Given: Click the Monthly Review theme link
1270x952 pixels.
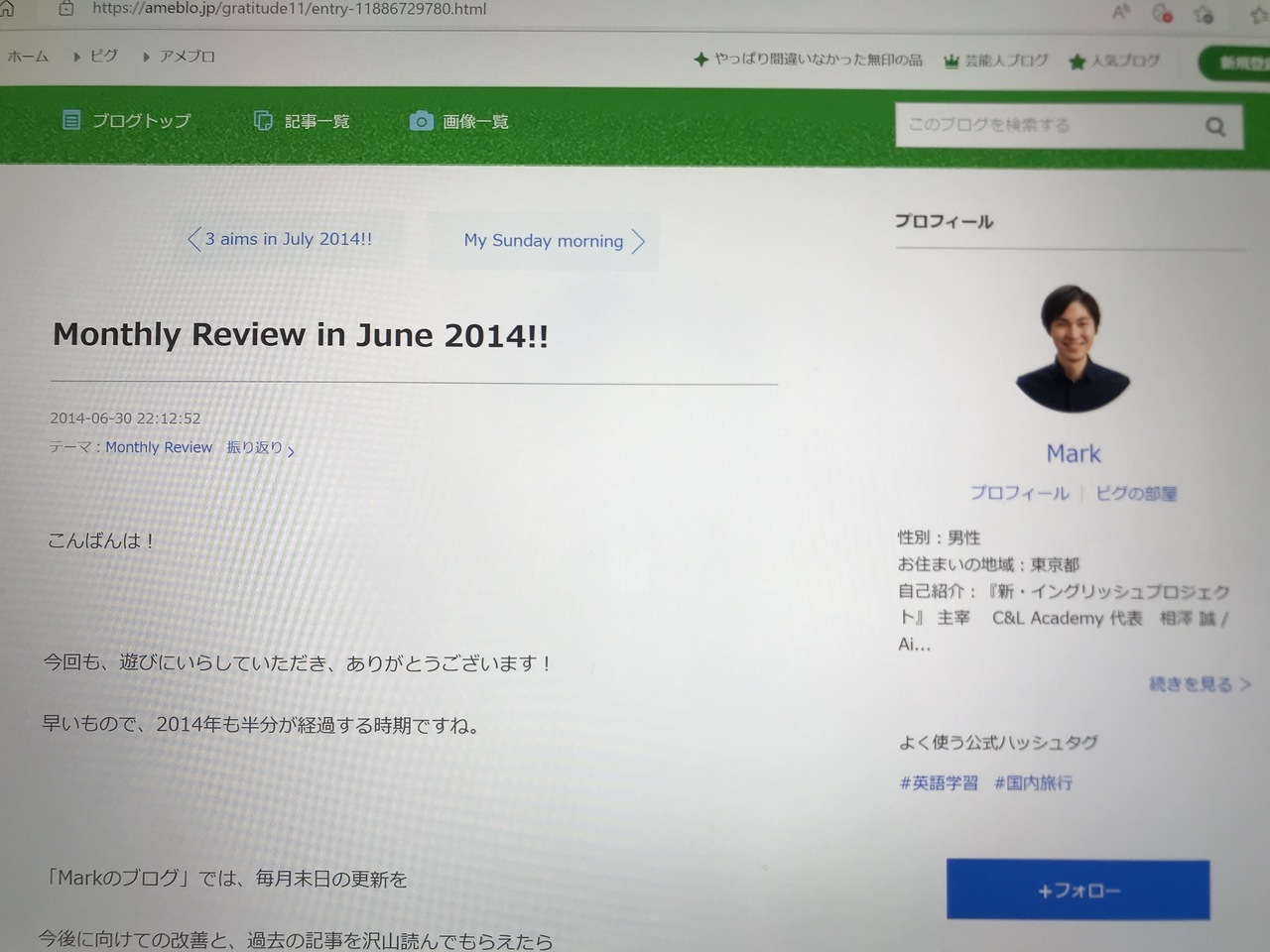Looking at the screenshot, I should point(159,447).
